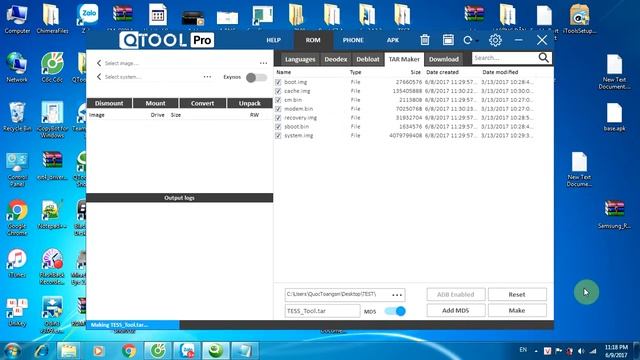Open Internet Explorer from taskbar
640x360 pixels.
tap(42, 351)
